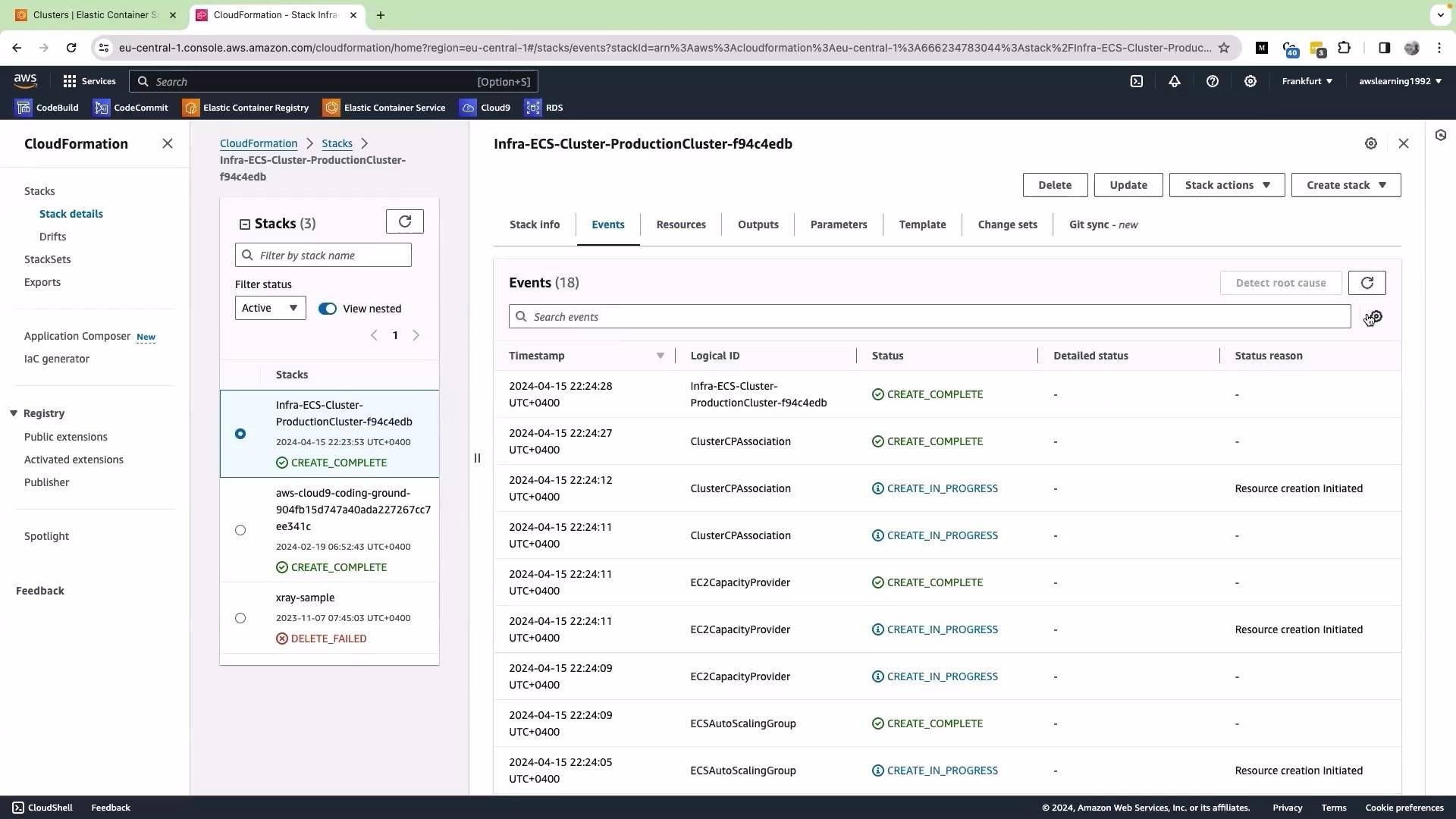Click the Delete stack button

[1055, 185]
